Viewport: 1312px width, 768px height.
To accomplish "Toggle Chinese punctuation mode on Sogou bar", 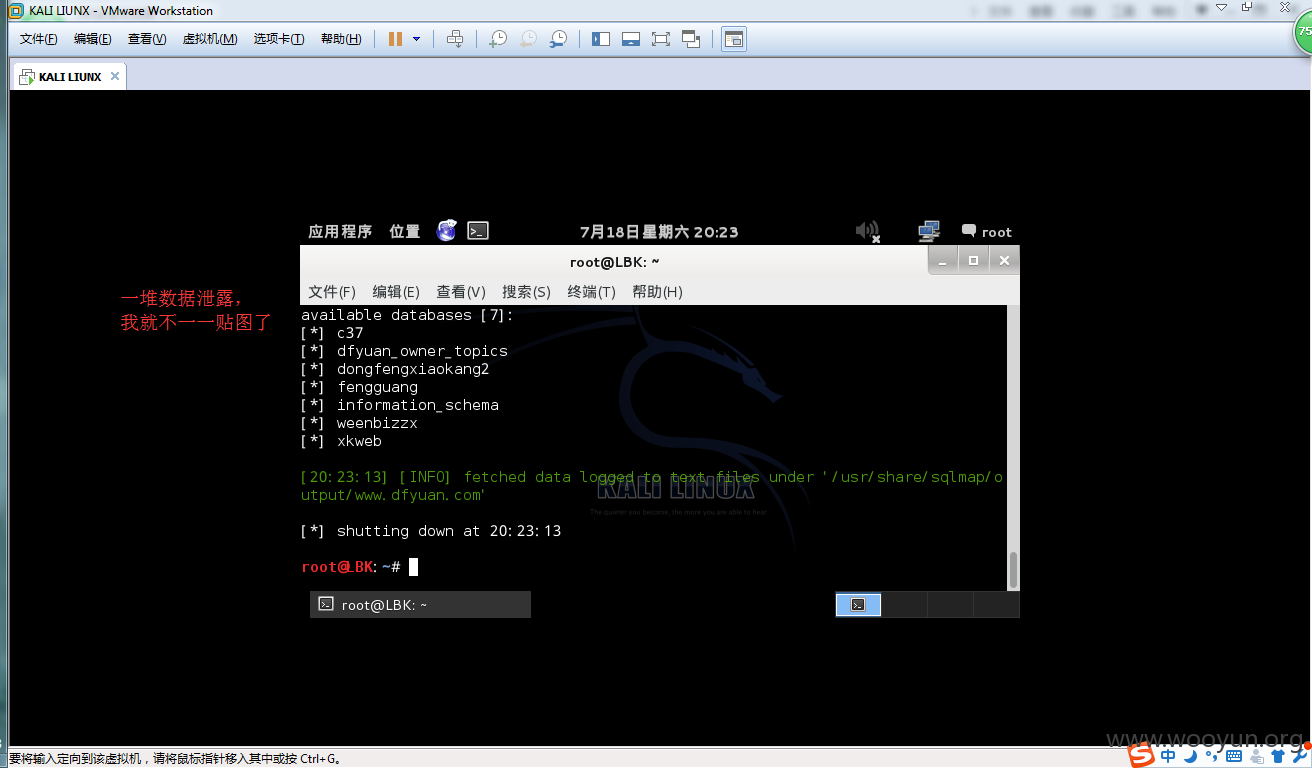I will coord(1211,756).
